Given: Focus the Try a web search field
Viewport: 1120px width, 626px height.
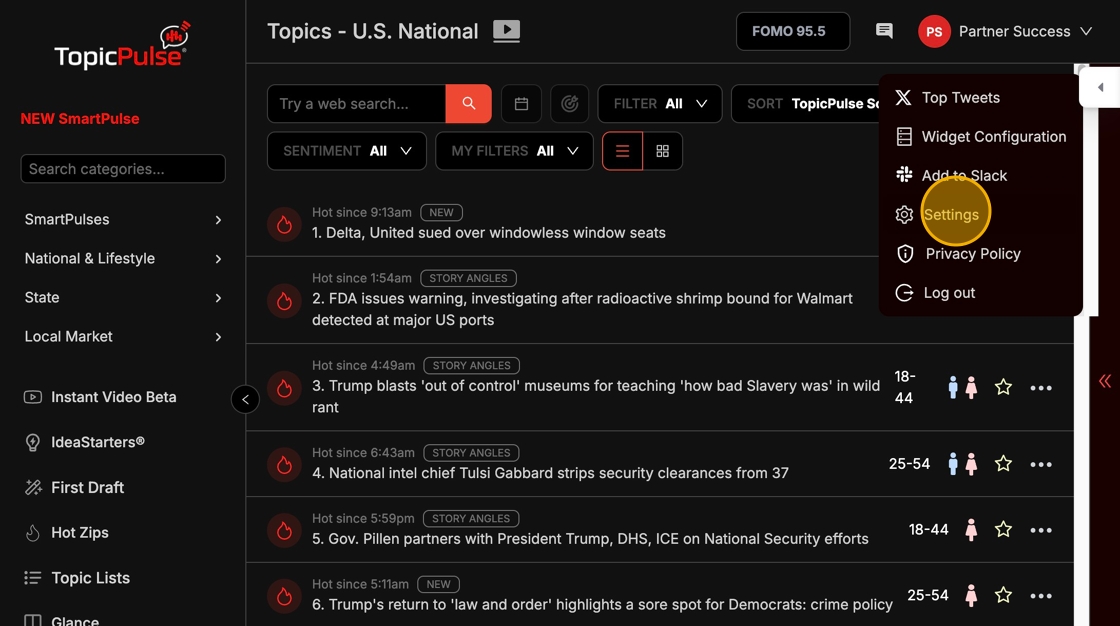Looking at the screenshot, I should point(356,104).
